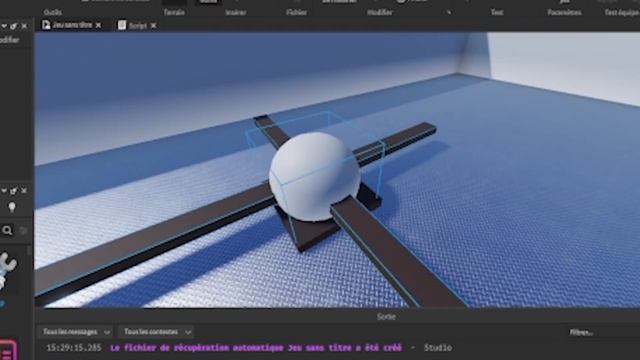Screen dimensions: 640x360
Task: Expand the lower left panel options chevron
Action: [4, 191]
